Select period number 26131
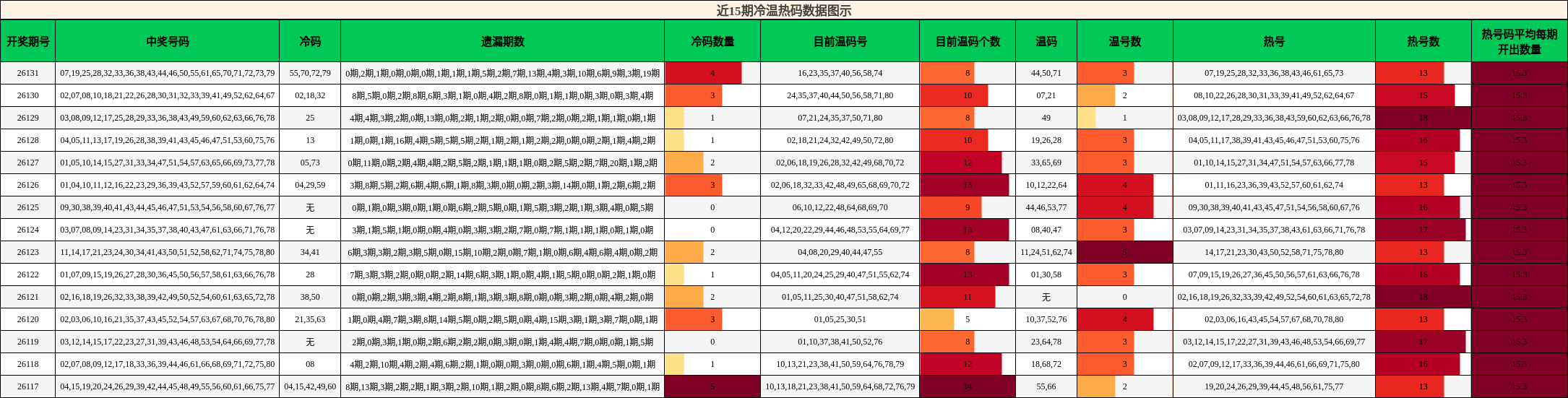Viewport: 1568px width, 398px height. (x=27, y=73)
